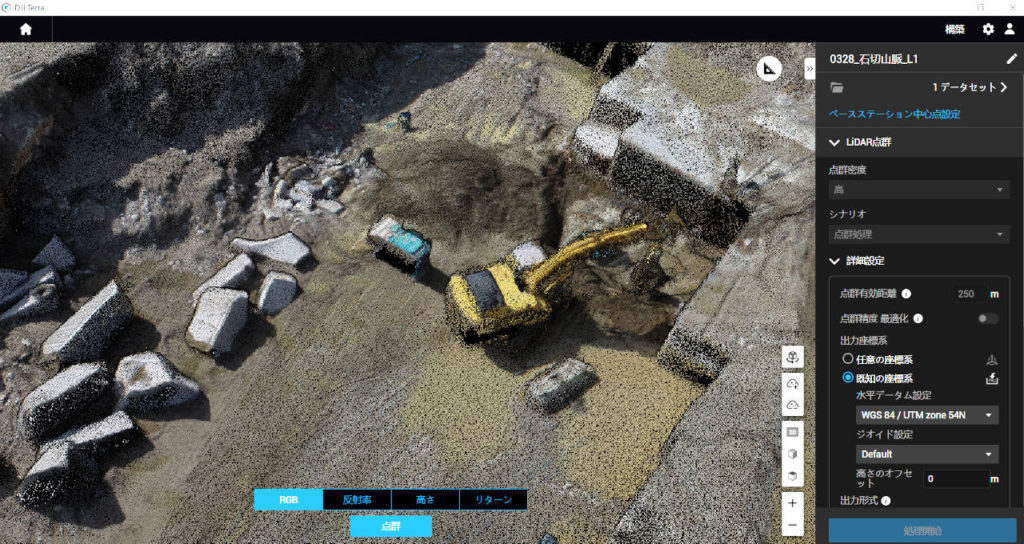1024x544 pixels.
Task: Switch to 2D view icon
Action: (792, 431)
